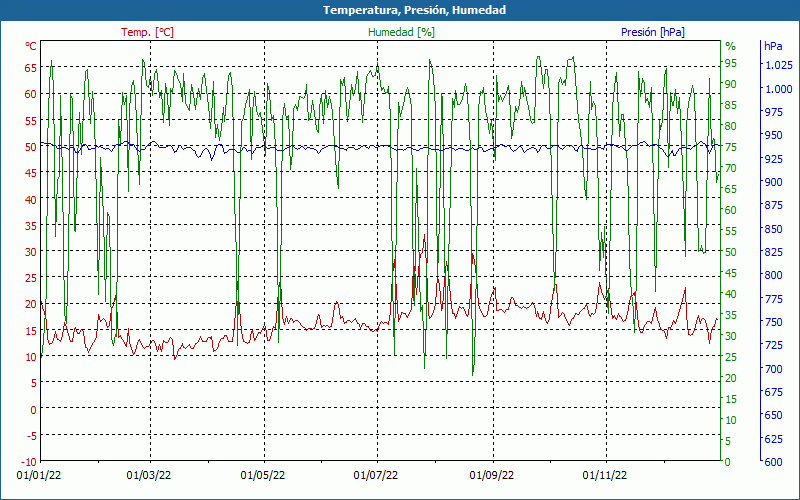Click the '01/01/22' date label
This screenshot has width=800, height=500.
pyautogui.click(x=39, y=476)
